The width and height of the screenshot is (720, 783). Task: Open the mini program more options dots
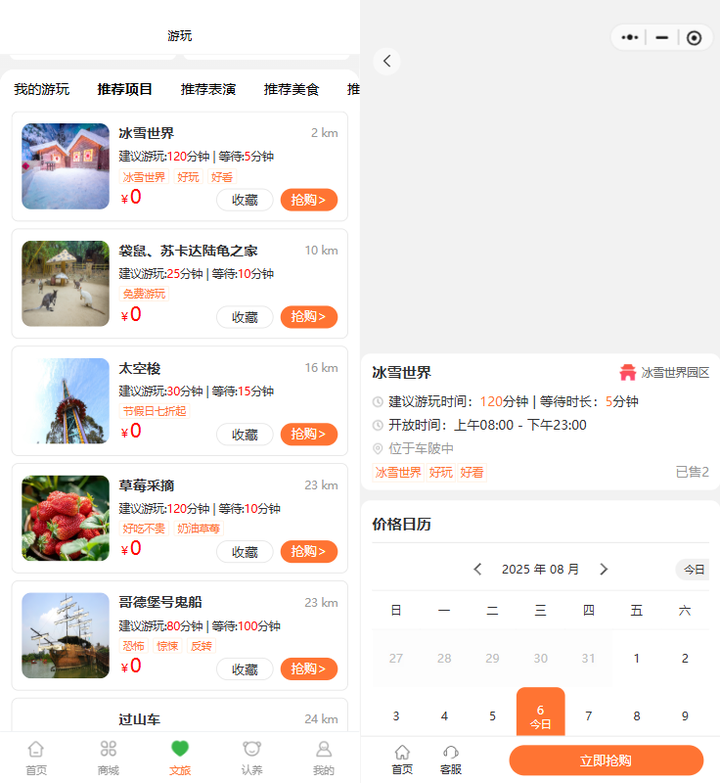click(x=630, y=37)
